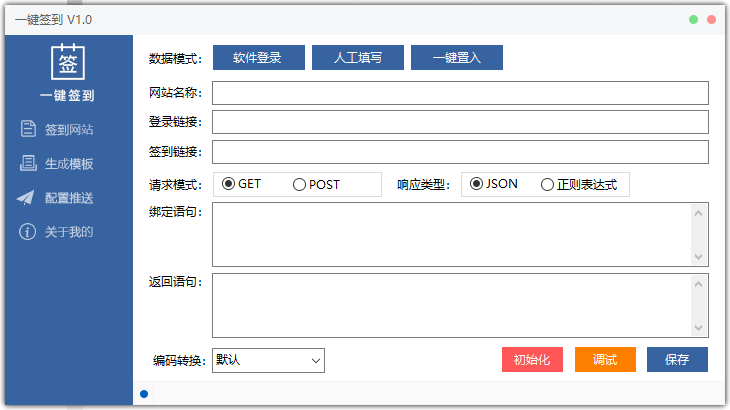Image resolution: width=730 pixels, height=410 pixels.
Task: Click the green window control dot
Action: (693, 19)
